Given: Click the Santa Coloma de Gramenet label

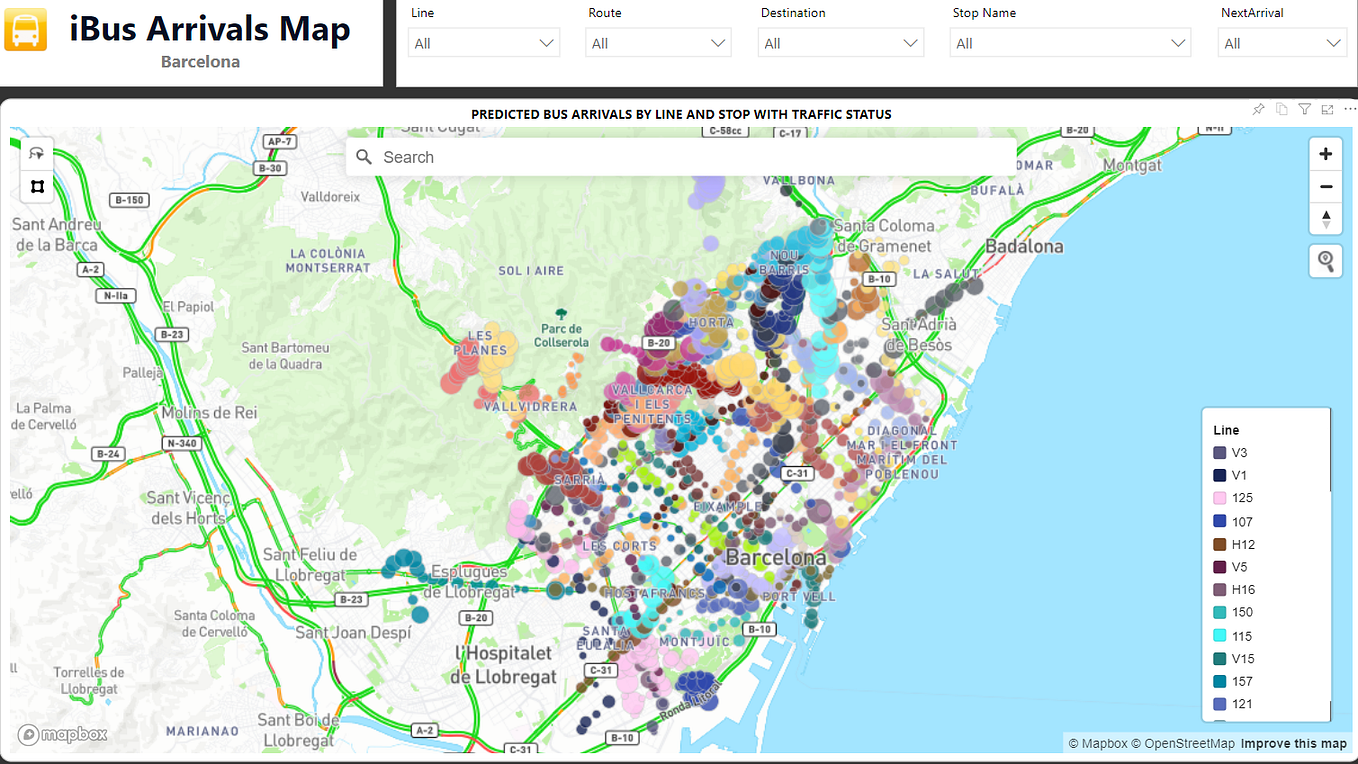Looking at the screenshot, I should click(883, 236).
